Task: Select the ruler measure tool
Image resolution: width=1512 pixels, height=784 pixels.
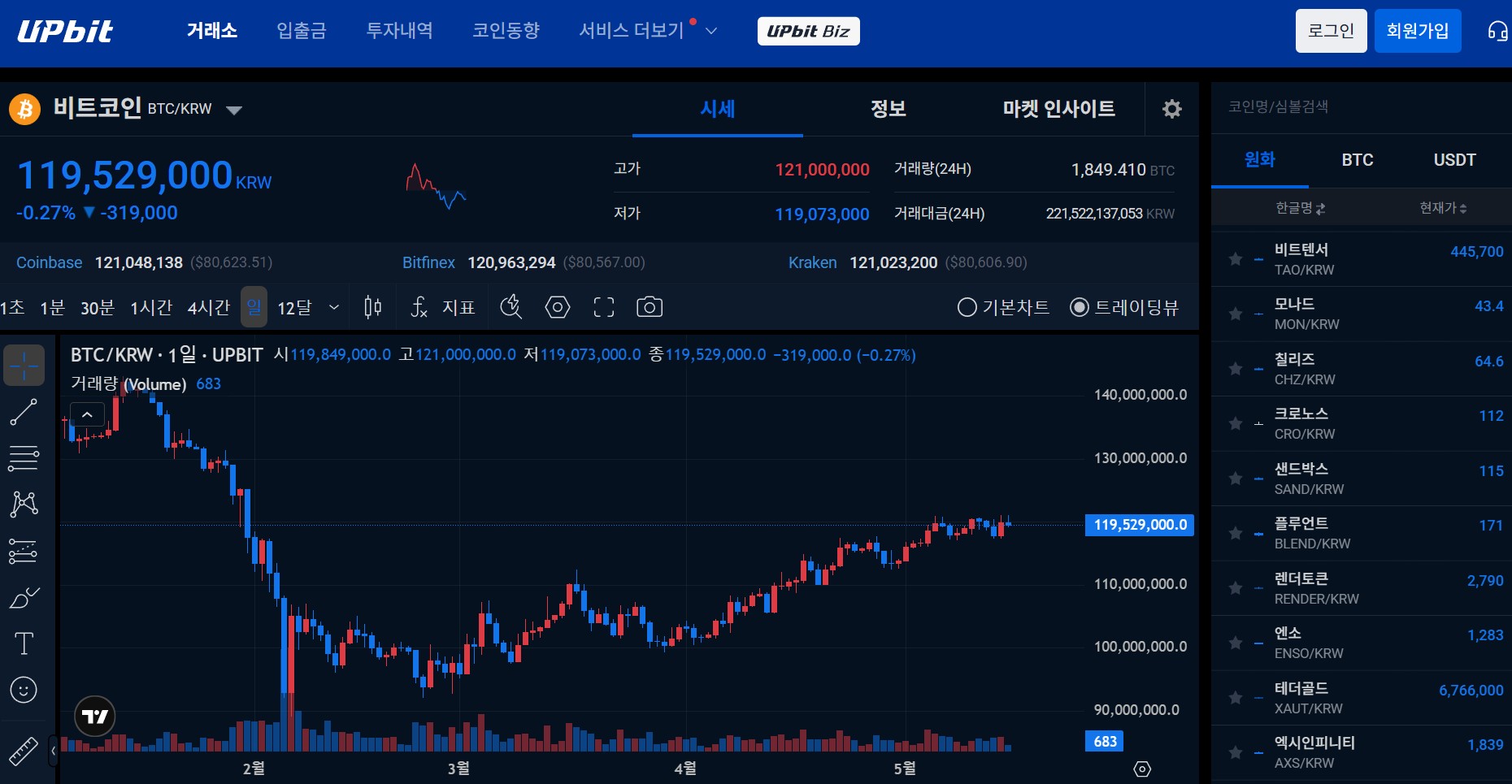Action: [x=24, y=752]
